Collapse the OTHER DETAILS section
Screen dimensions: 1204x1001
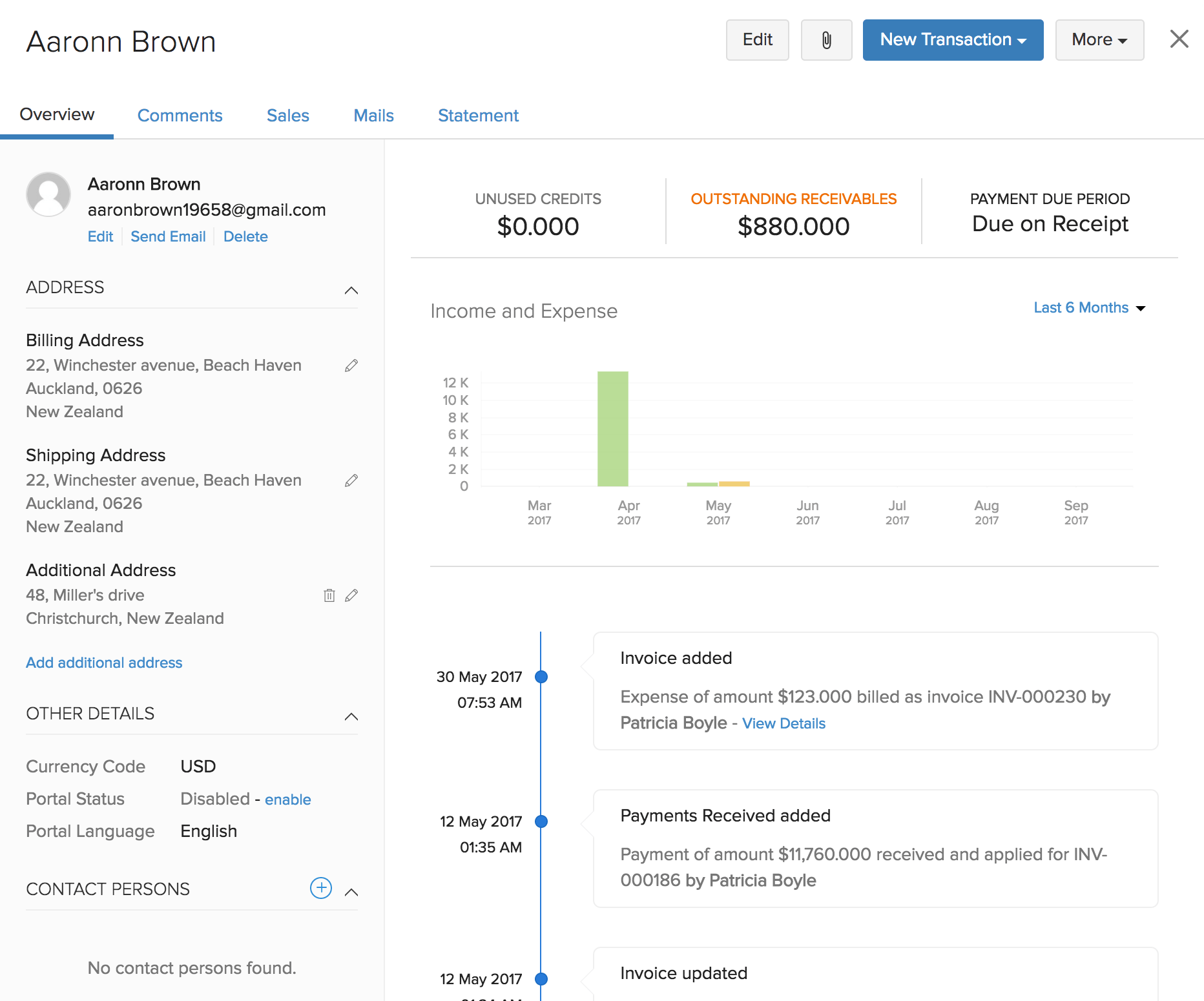pos(351,717)
